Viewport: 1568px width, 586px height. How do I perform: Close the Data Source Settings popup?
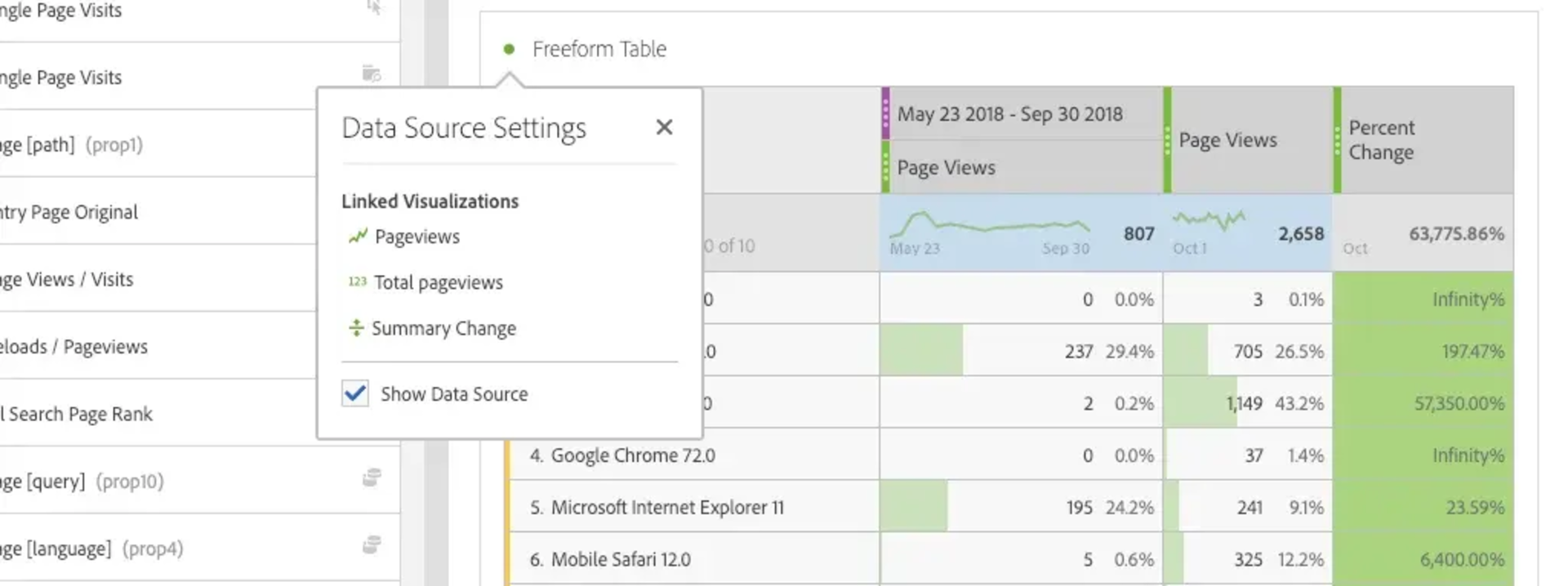(x=664, y=127)
